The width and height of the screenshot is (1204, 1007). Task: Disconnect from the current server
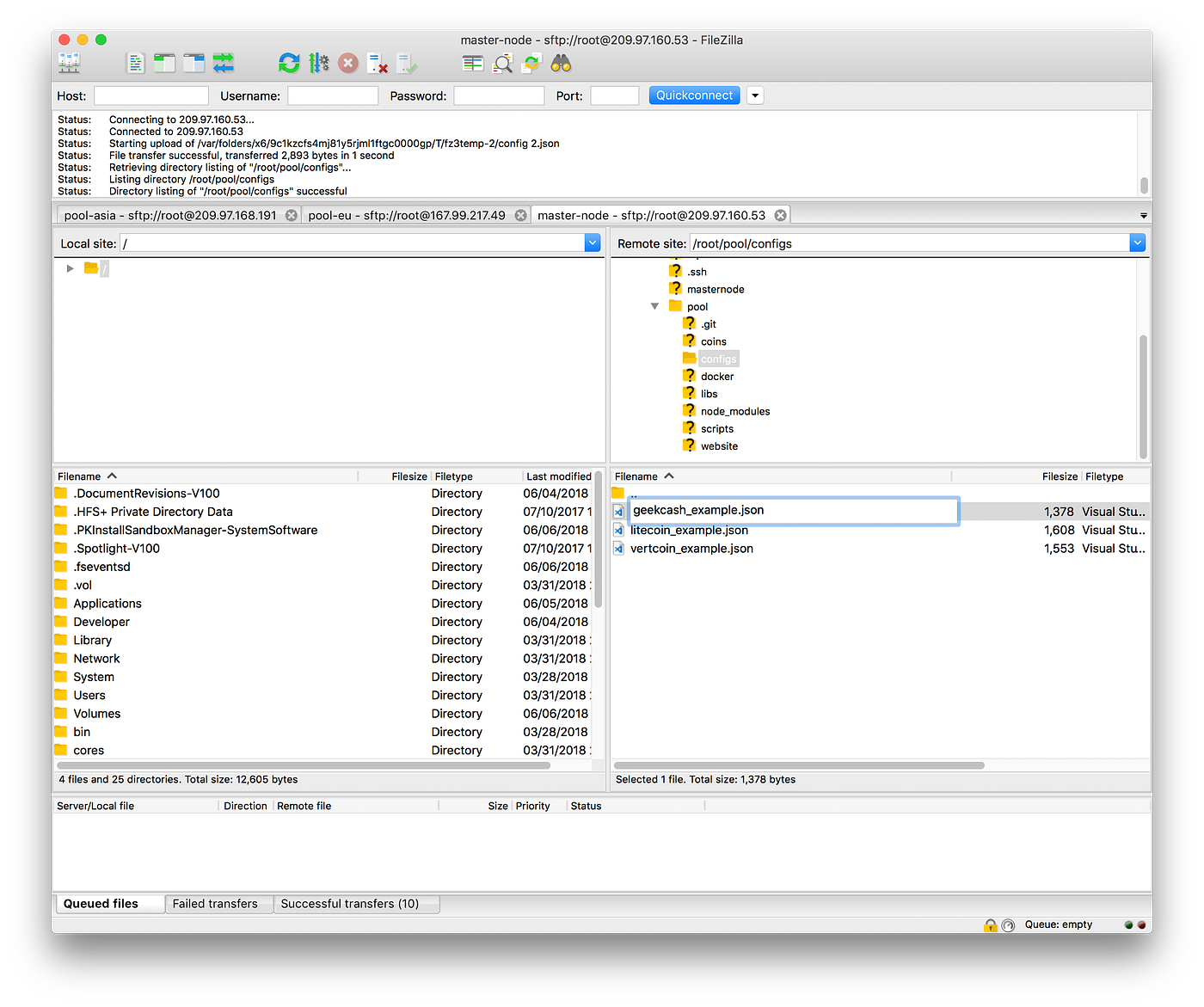377,63
